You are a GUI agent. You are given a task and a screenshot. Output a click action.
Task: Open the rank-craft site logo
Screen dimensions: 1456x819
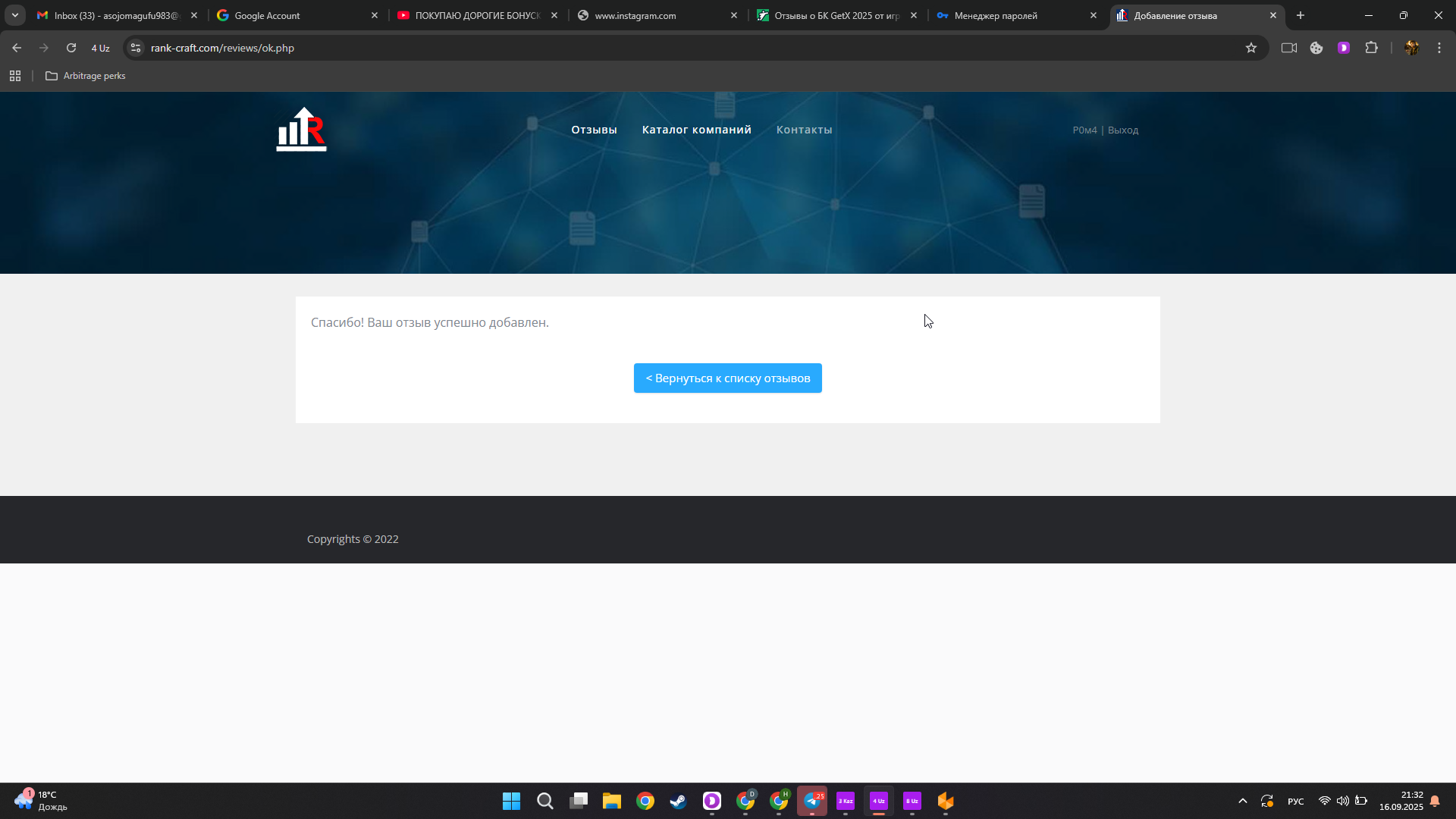(302, 130)
